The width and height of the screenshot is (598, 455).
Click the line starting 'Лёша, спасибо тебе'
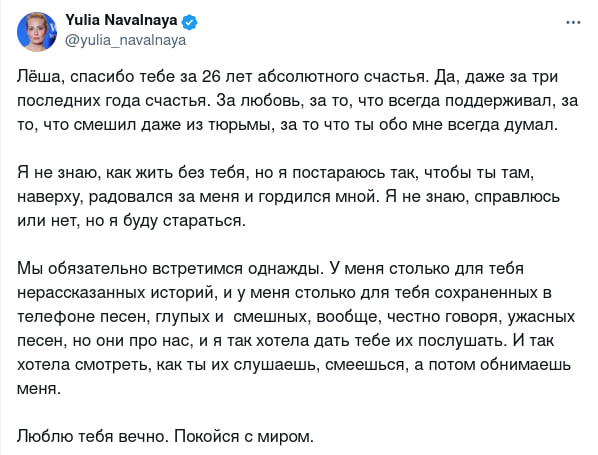click(287, 77)
